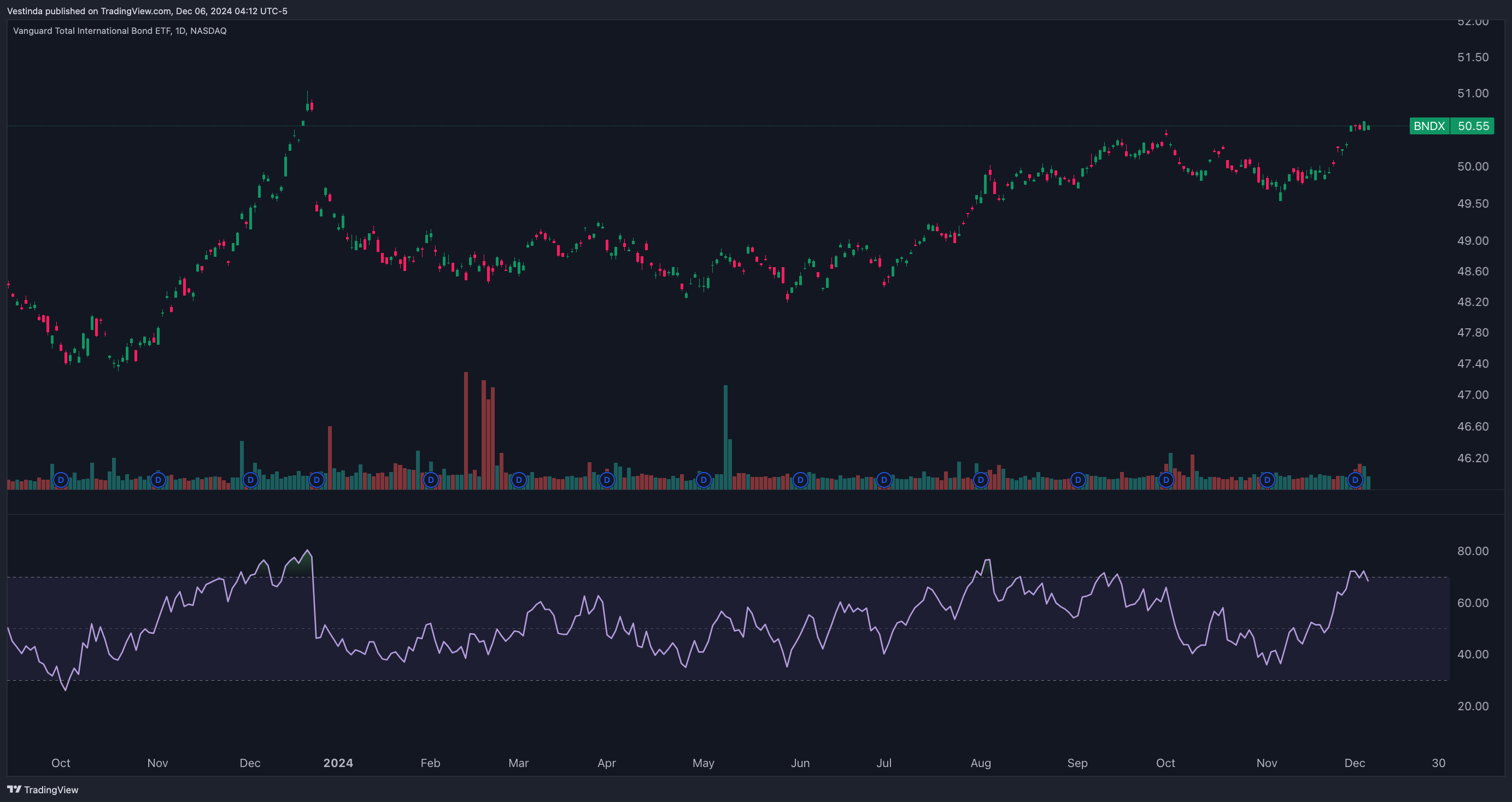Click the latest Dec 2024 dividend marker

(1355, 480)
